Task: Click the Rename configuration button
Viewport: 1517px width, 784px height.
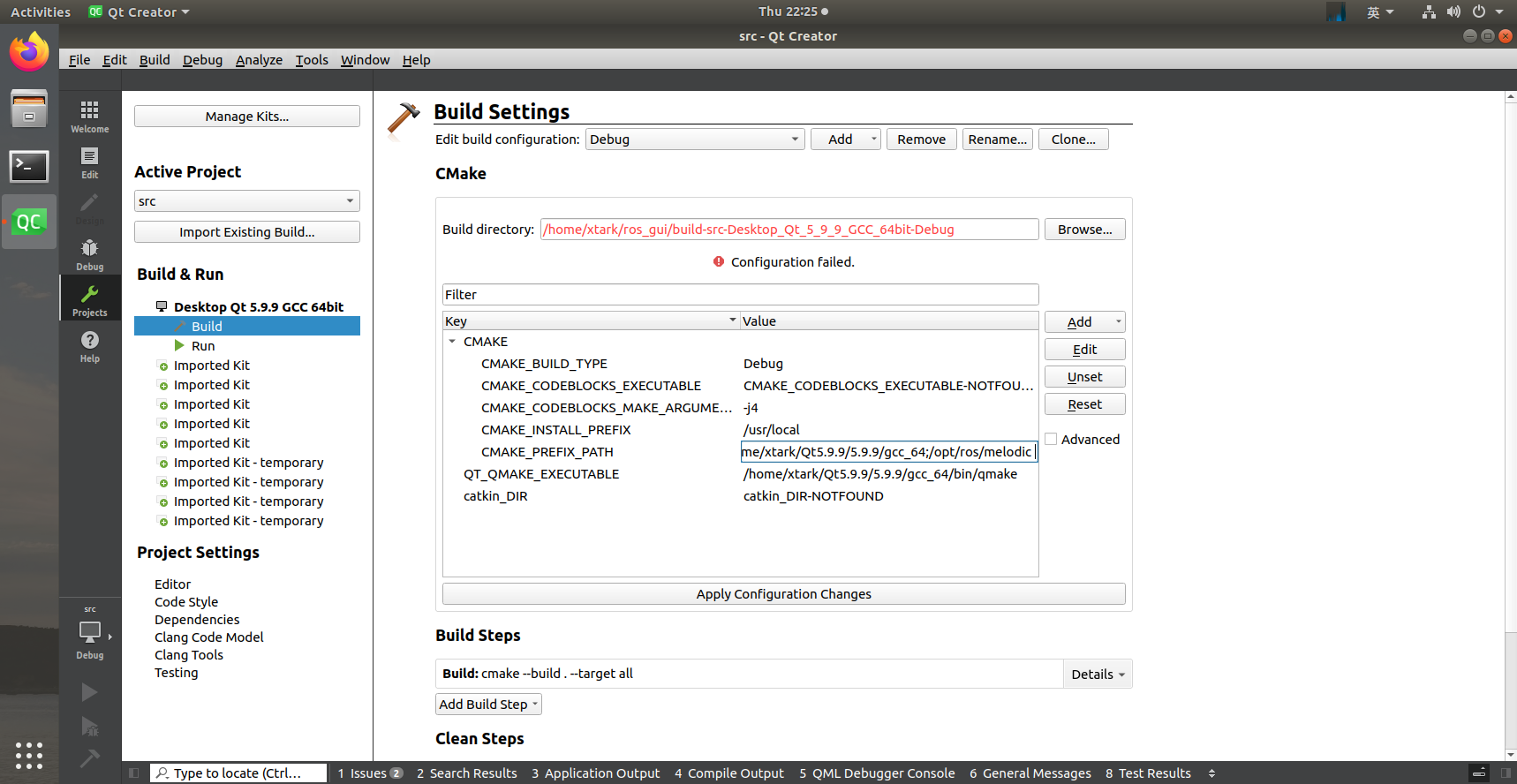Action: pos(998,139)
